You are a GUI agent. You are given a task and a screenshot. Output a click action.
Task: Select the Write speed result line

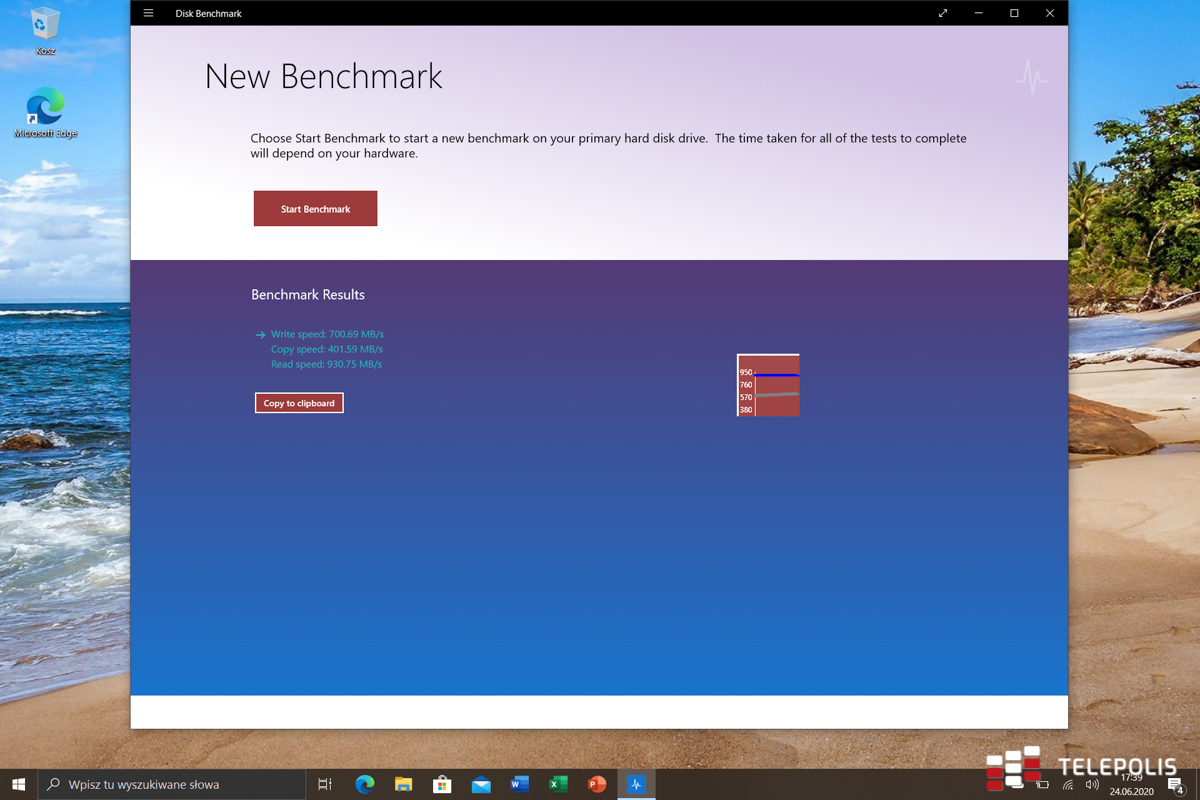pos(327,334)
